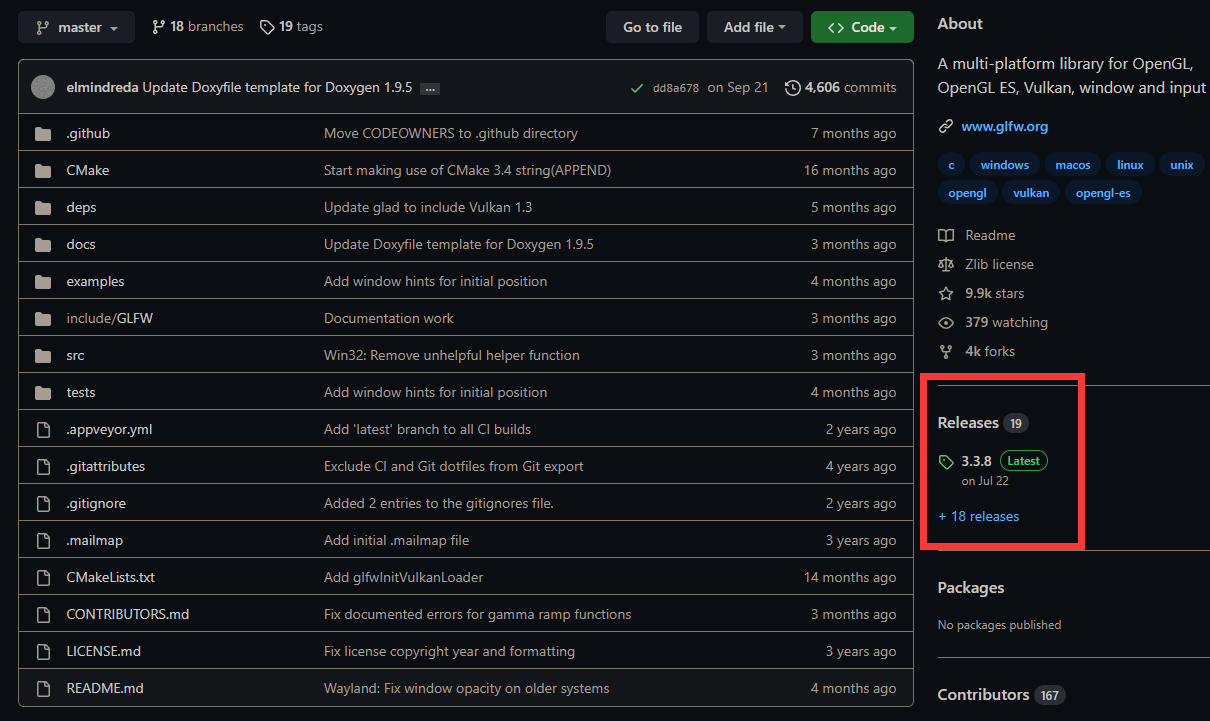Expand the commit message ellipsis button
Screen dimensions: 1210x721
click(x=430, y=88)
